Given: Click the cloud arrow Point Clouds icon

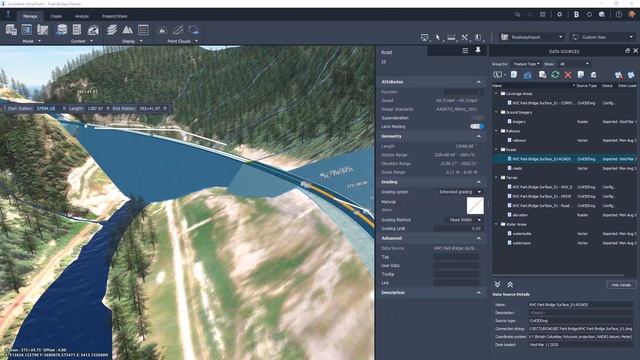Looking at the screenshot, I should [193, 30].
